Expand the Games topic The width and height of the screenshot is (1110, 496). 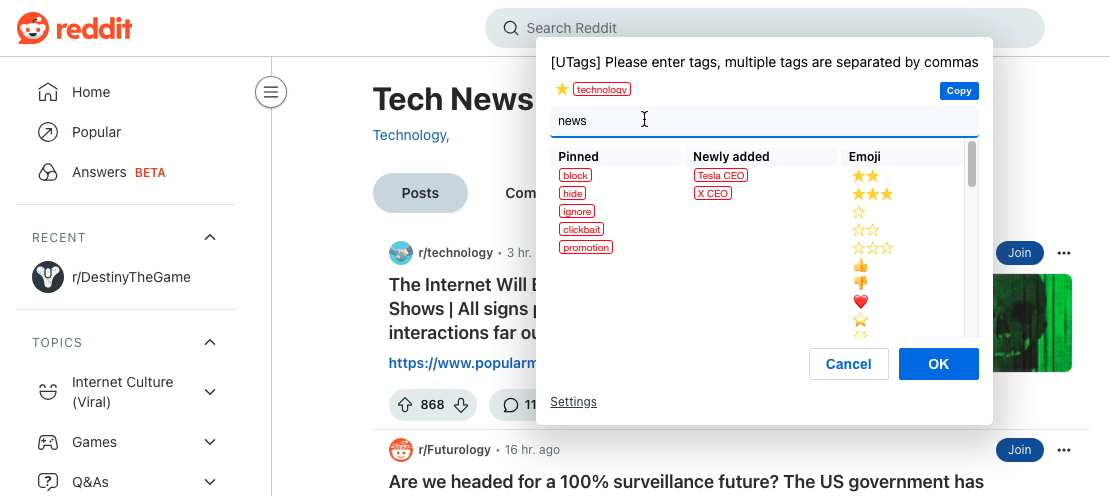click(x=210, y=442)
